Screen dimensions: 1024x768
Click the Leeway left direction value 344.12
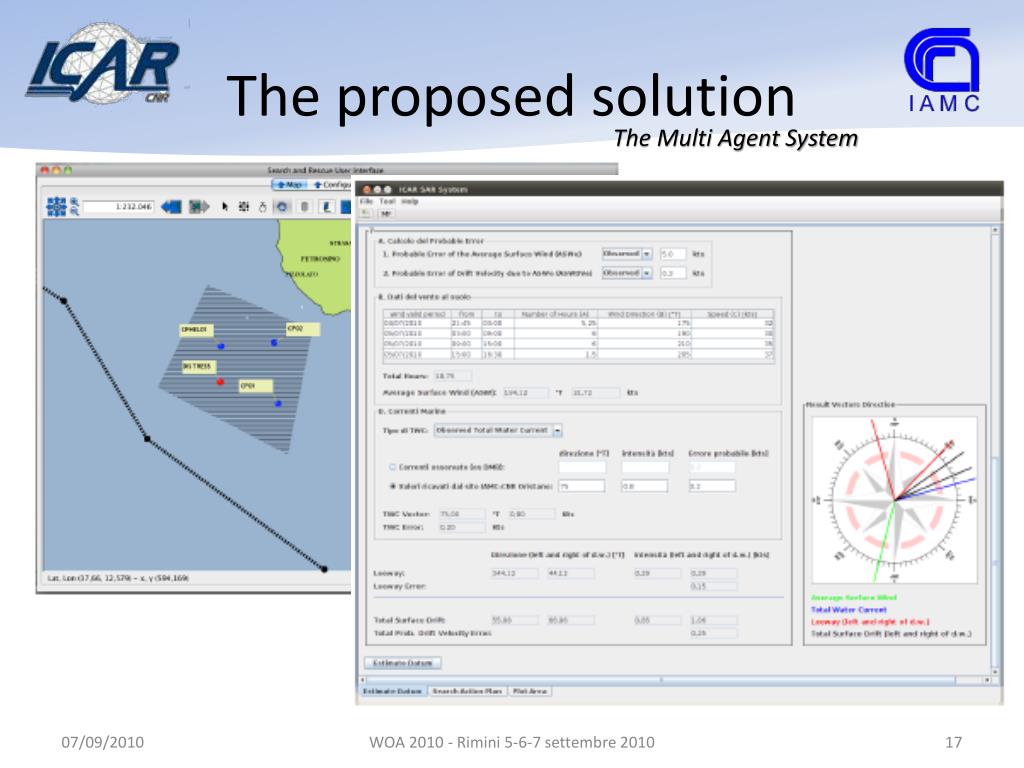[x=514, y=573]
